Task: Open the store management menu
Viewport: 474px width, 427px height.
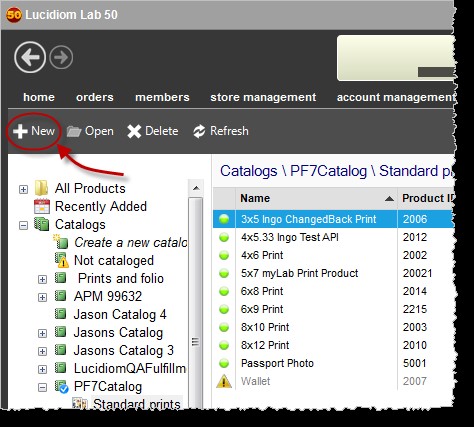Action: click(263, 97)
